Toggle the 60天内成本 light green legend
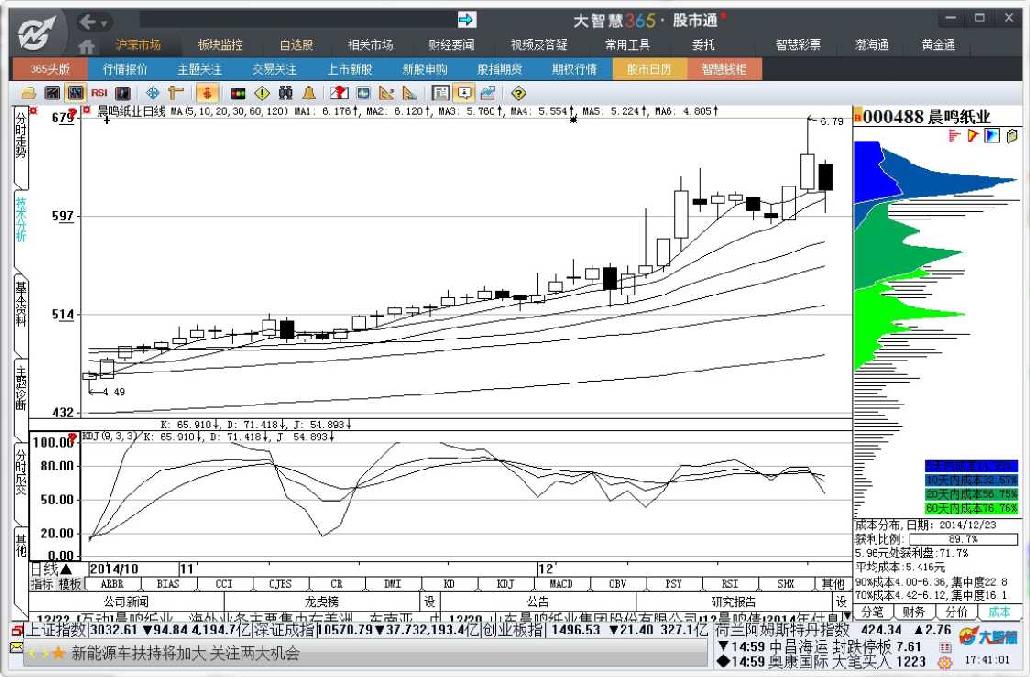The image size is (1030, 677). coord(971,508)
